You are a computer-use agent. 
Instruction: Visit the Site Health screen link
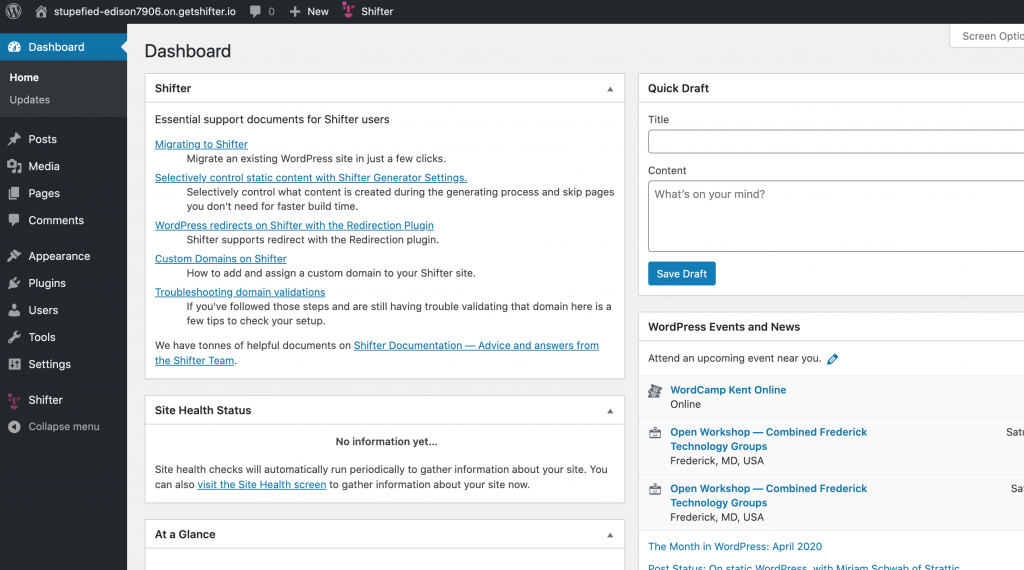click(262, 484)
